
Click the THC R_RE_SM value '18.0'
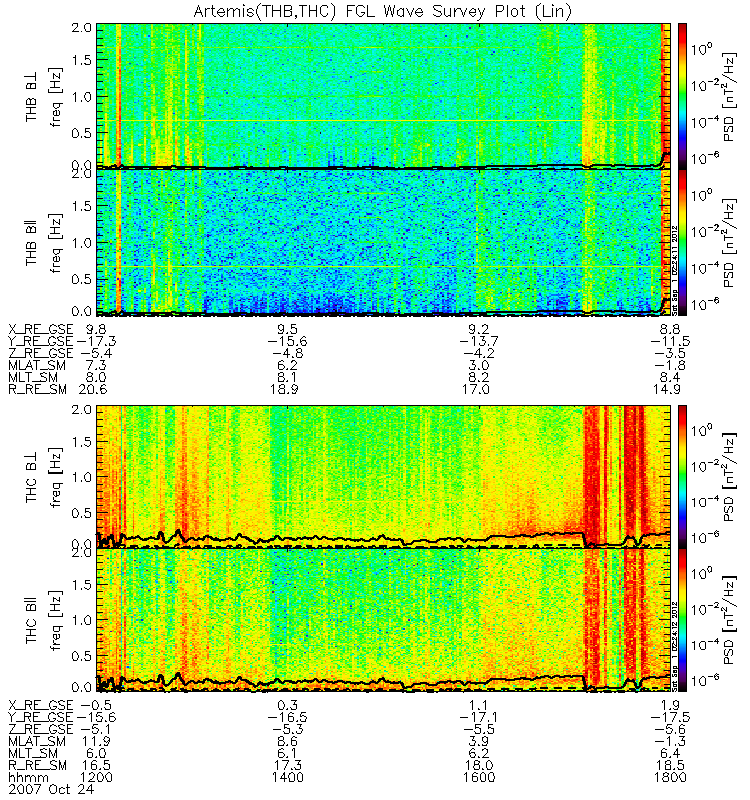pos(479,765)
